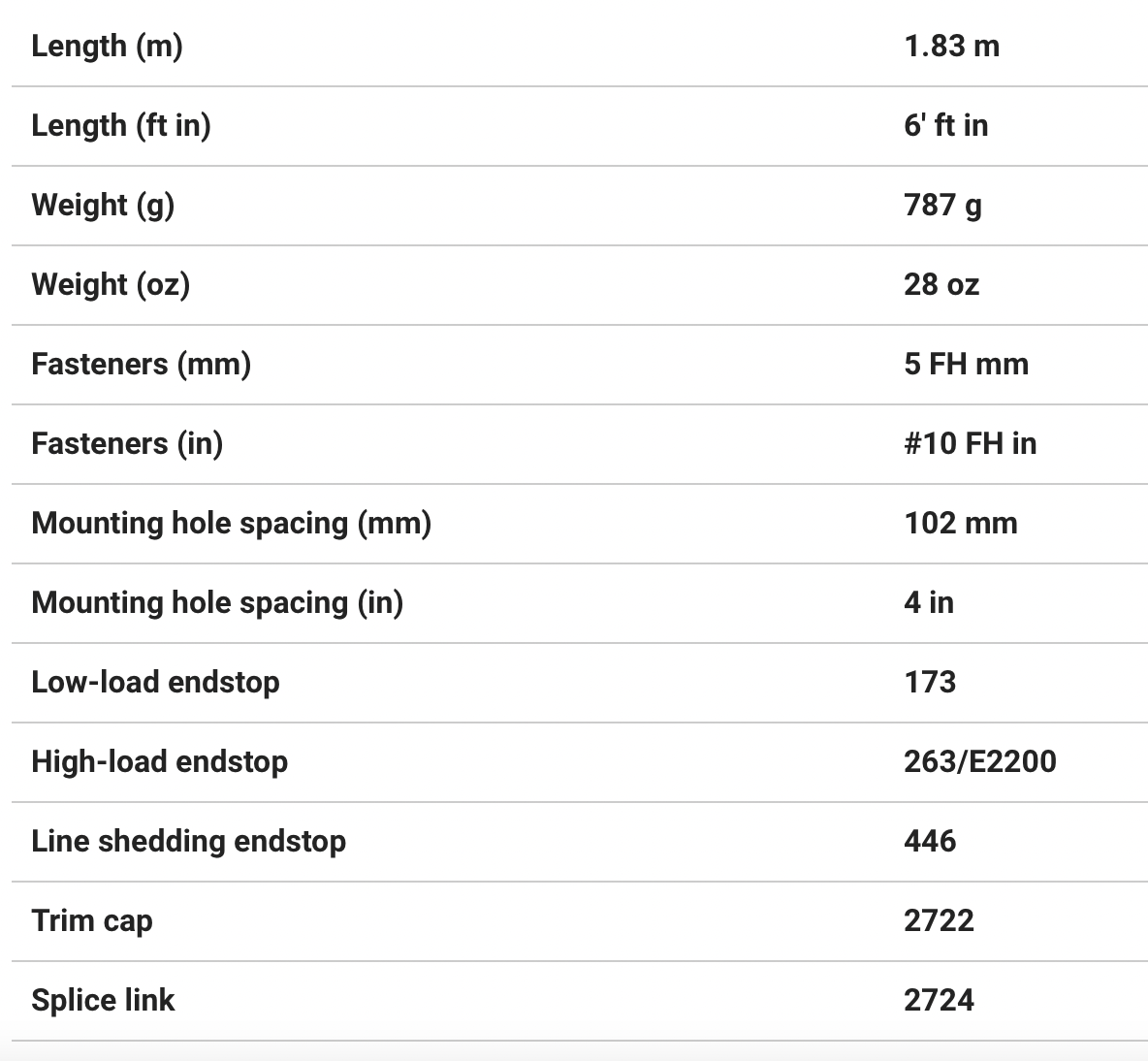This screenshot has height=1061, width=1148.
Task: Click the "4 in" hole spacing value
Action: [x=928, y=602]
